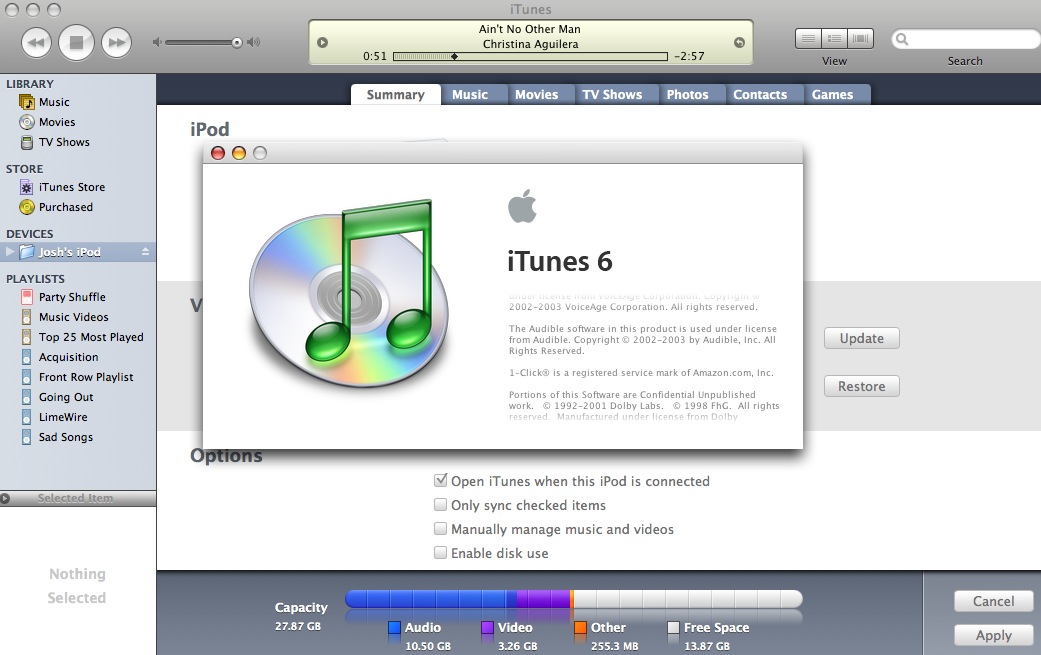Click the Update button
Image resolution: width=1041 pixels, height=655 pixels.
pos(862,338)
